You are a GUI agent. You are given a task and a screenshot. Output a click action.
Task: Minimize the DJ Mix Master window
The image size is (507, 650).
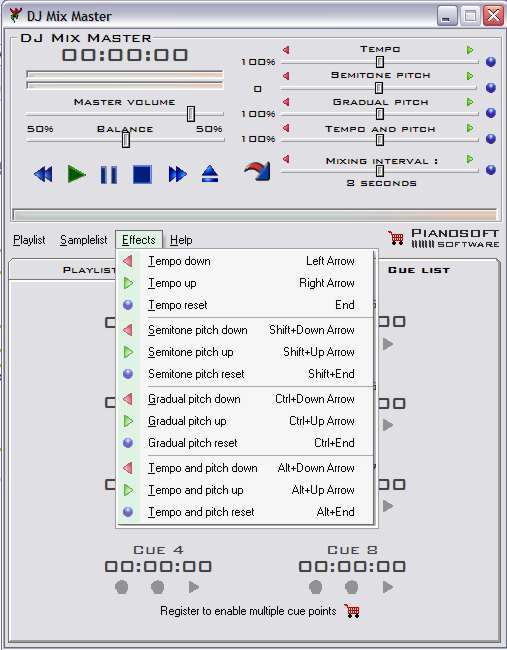click(x=447, y=16)
